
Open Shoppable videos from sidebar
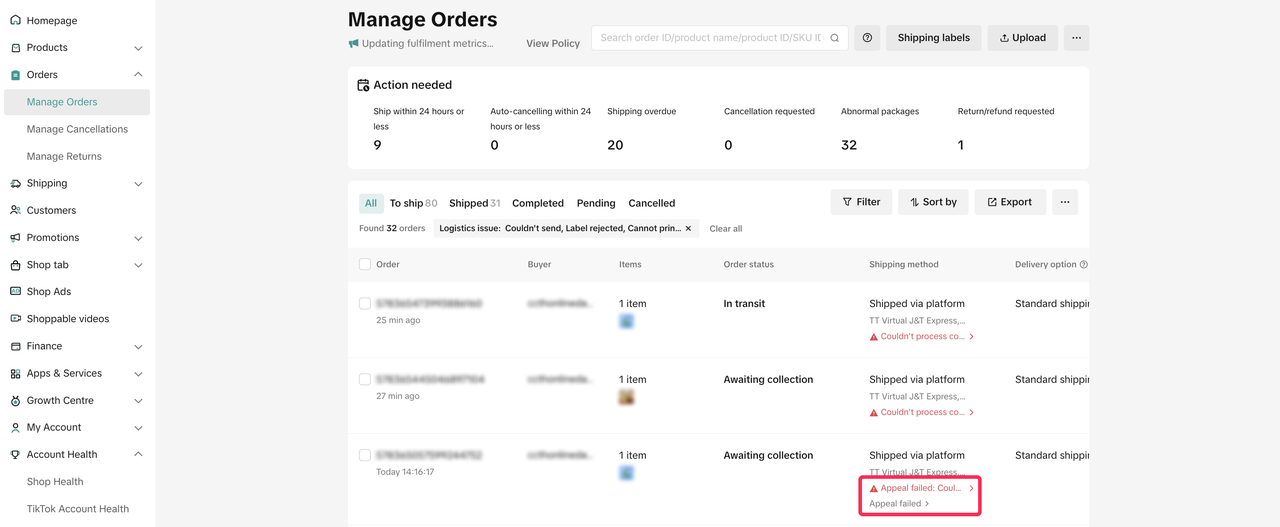[68, 319]
